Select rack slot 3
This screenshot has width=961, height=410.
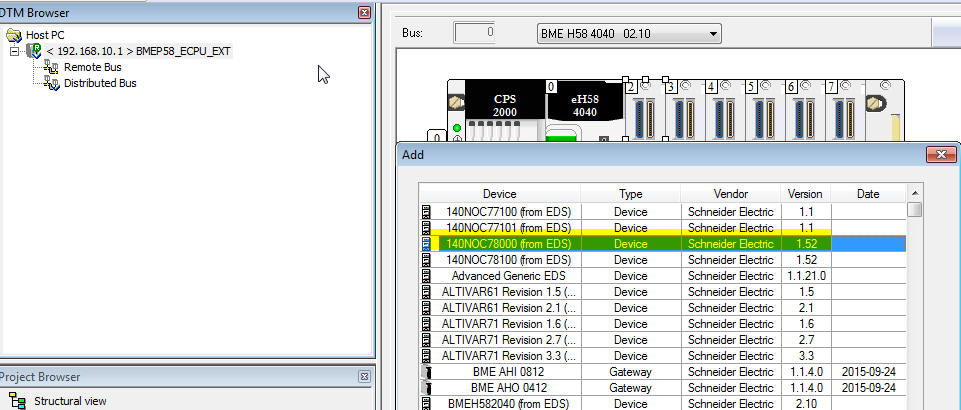[x=685, y=112]
